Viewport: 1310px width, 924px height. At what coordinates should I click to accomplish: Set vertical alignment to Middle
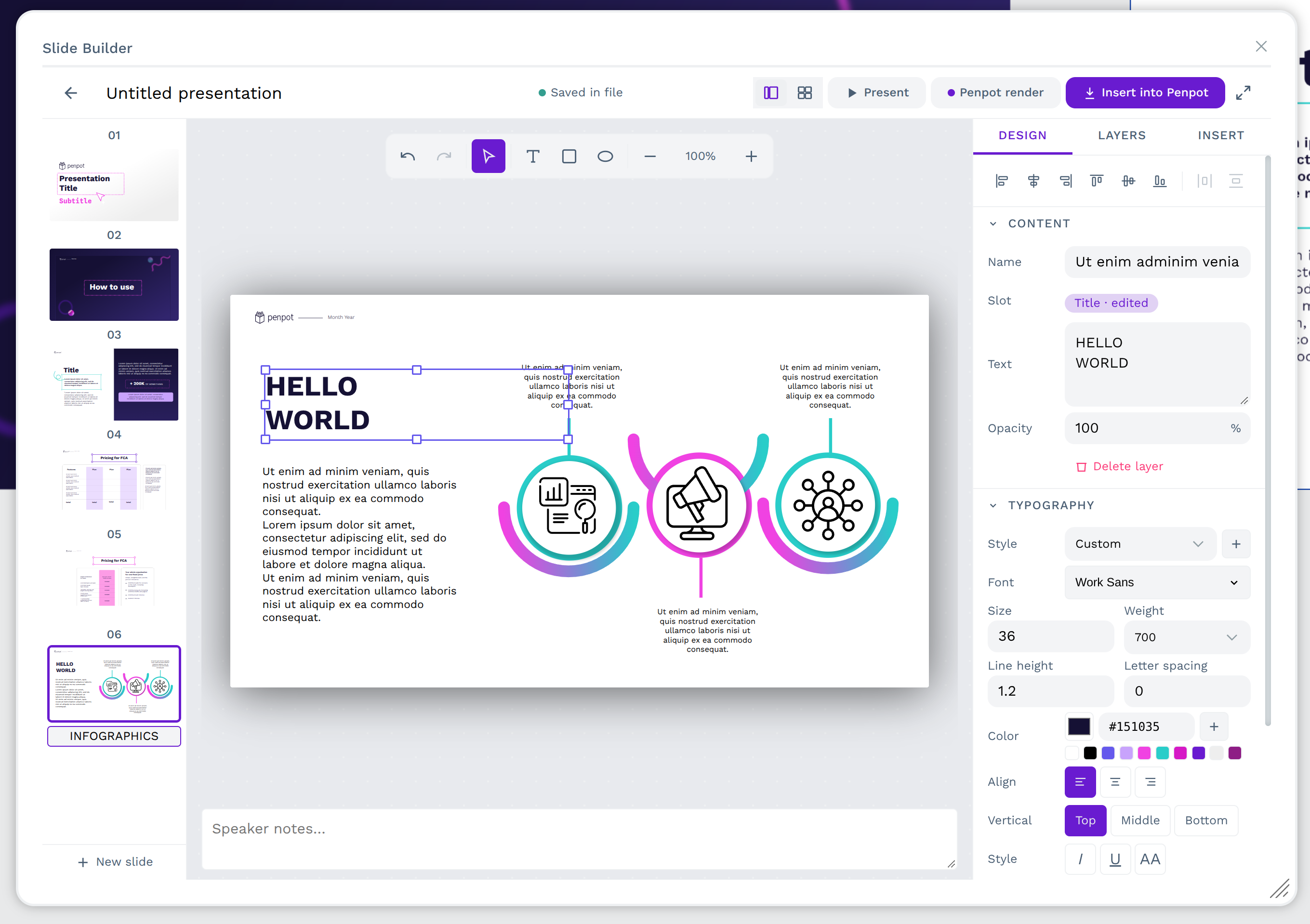click(x=1140, y=820)
